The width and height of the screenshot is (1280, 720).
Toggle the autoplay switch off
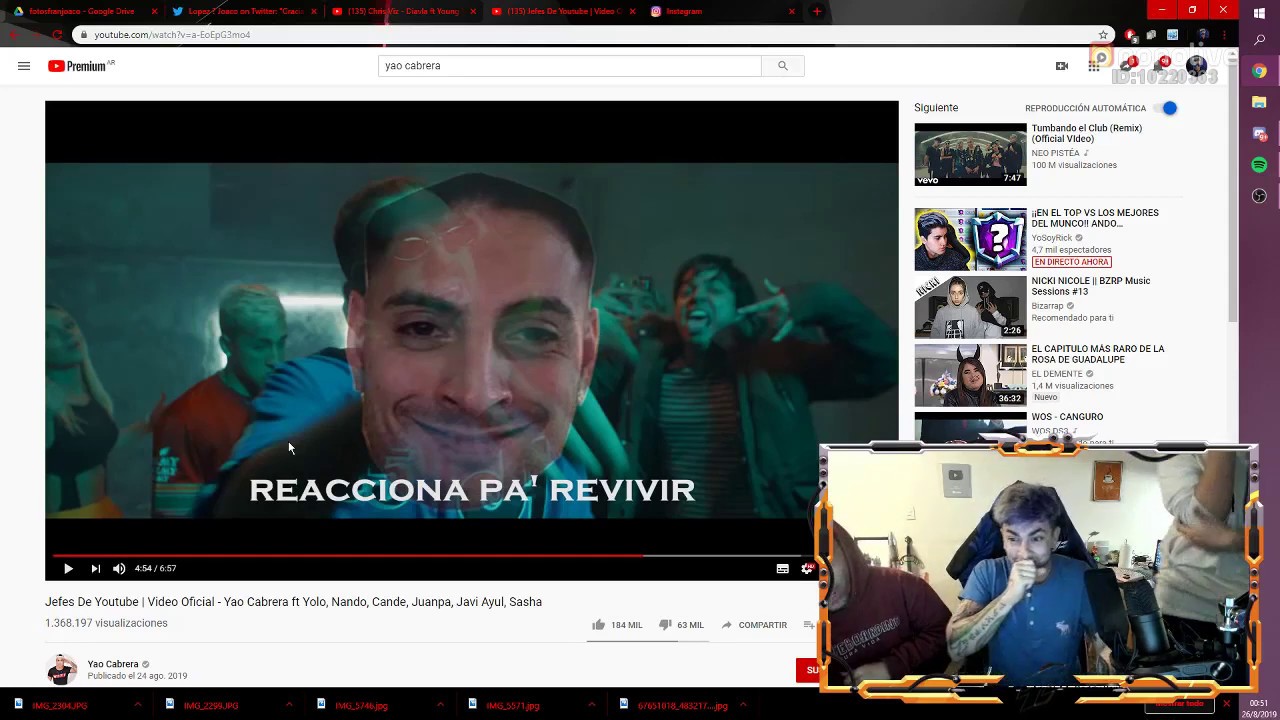pyautogui.click(x=1166, y=108)
